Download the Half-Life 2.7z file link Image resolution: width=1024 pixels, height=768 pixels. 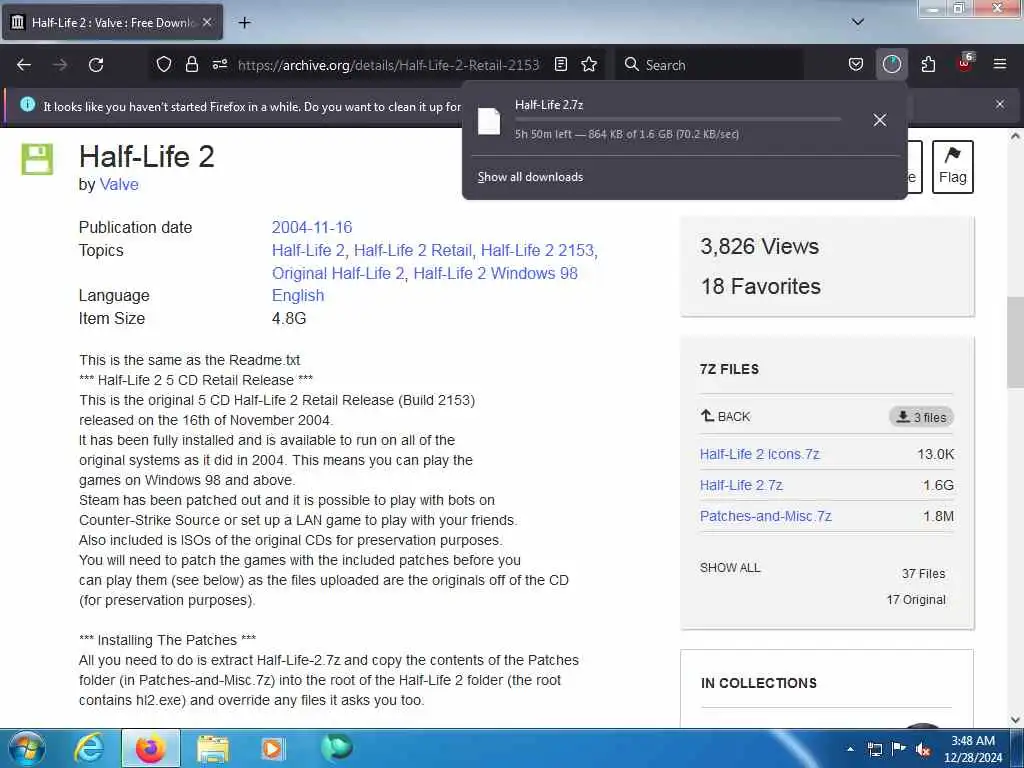click(x=741, y=485)
